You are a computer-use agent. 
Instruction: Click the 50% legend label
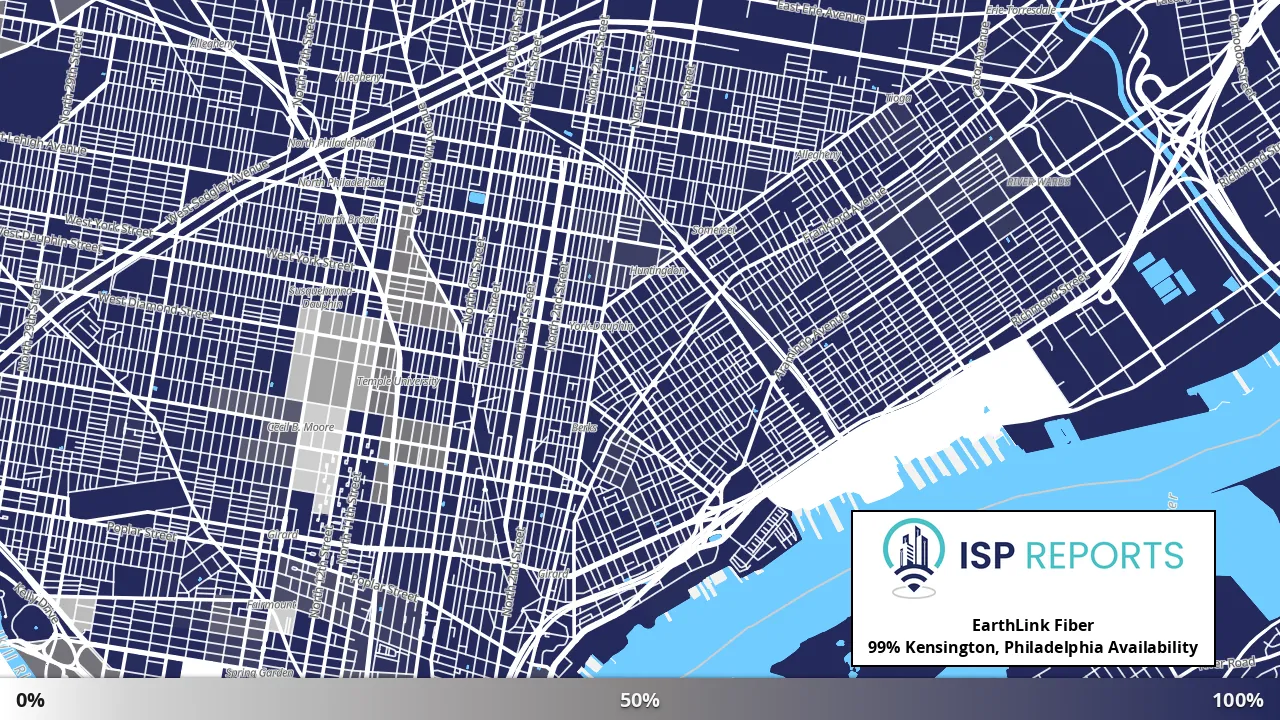pos(640,700)
